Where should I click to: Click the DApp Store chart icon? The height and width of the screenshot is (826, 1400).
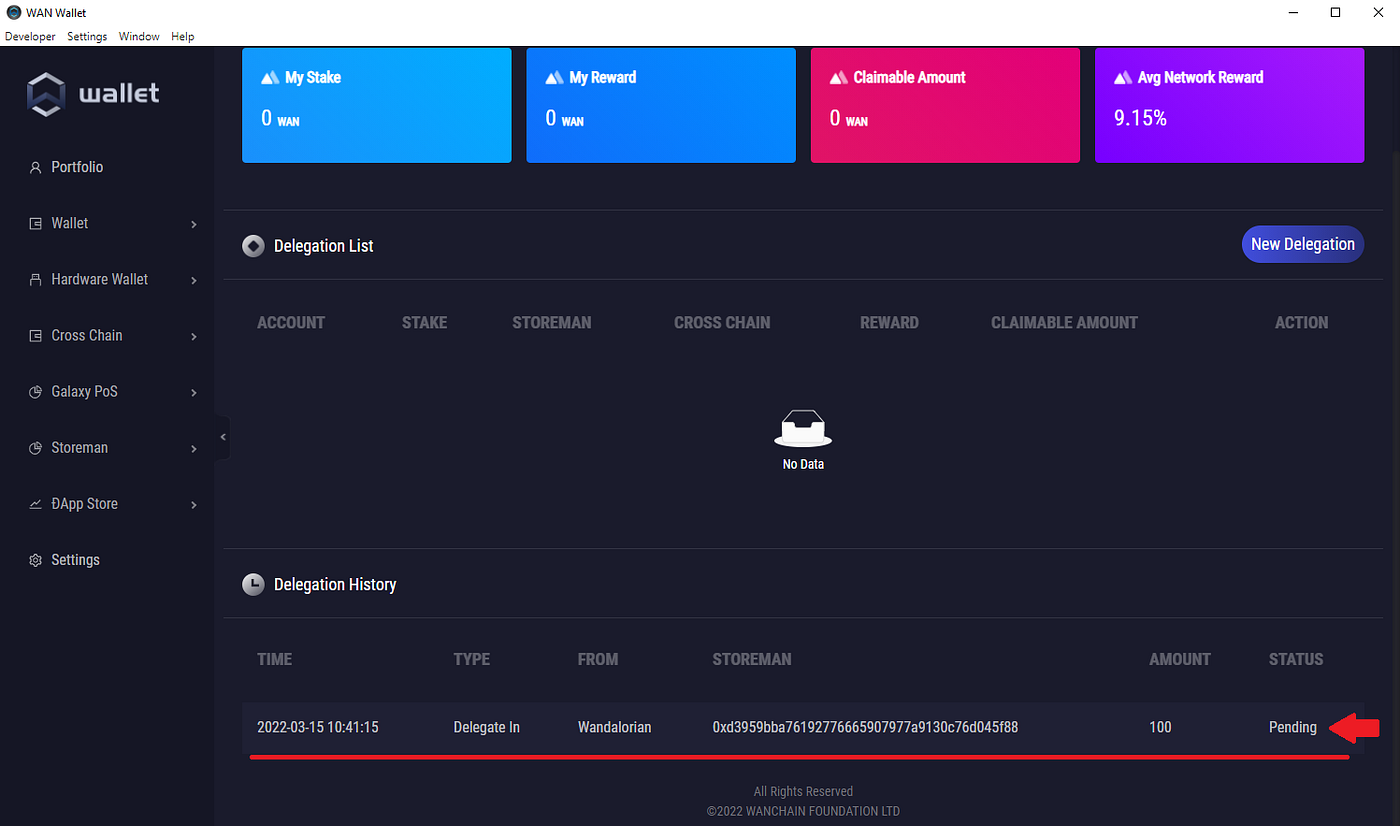(x=35, y=504)
